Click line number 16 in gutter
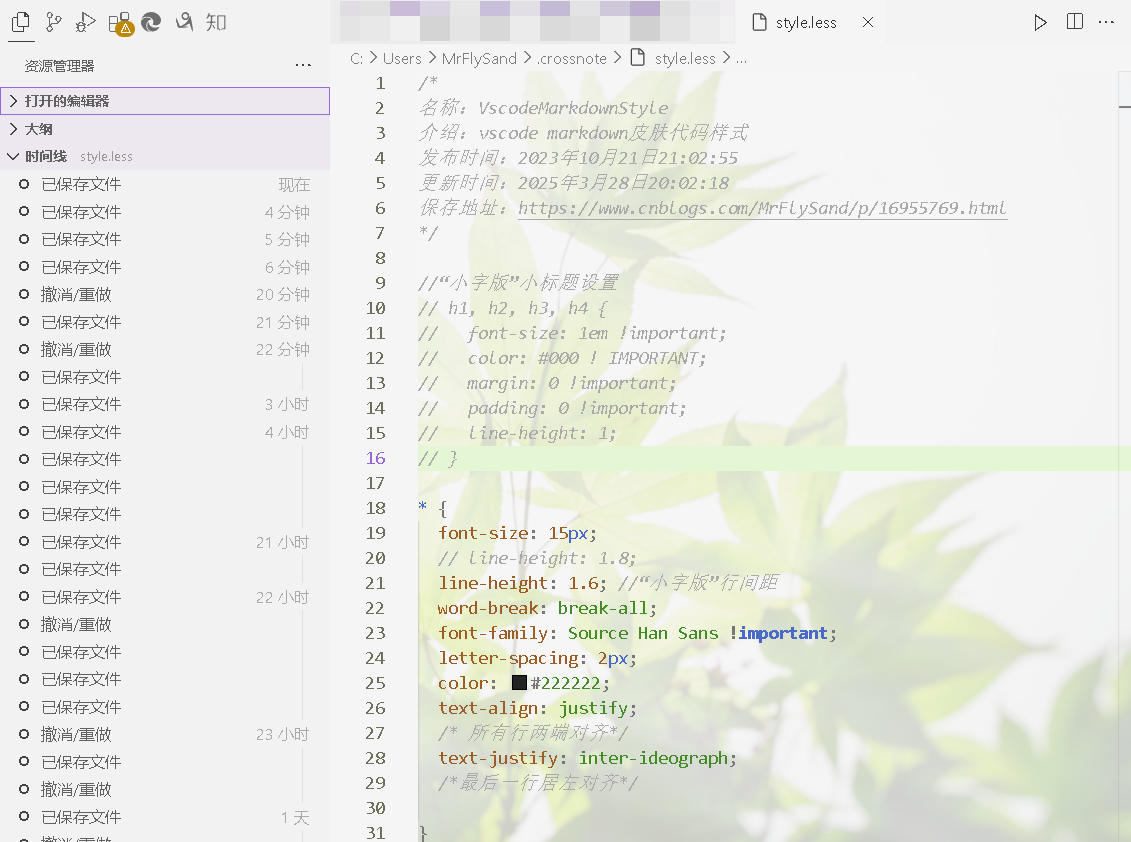This screenshot has width=1131, height=842. click(x=375, y=458)
